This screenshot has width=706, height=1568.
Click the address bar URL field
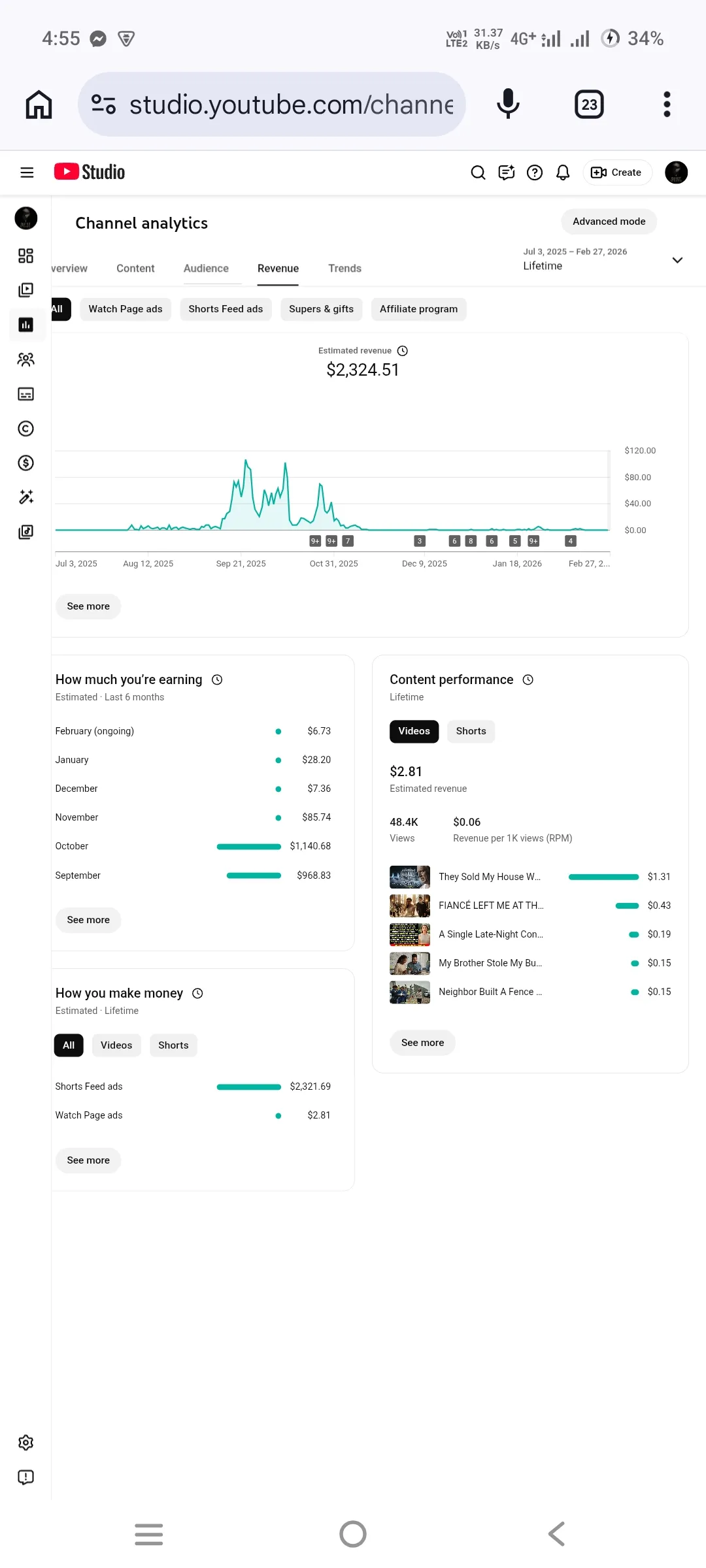tap(271, 105)
